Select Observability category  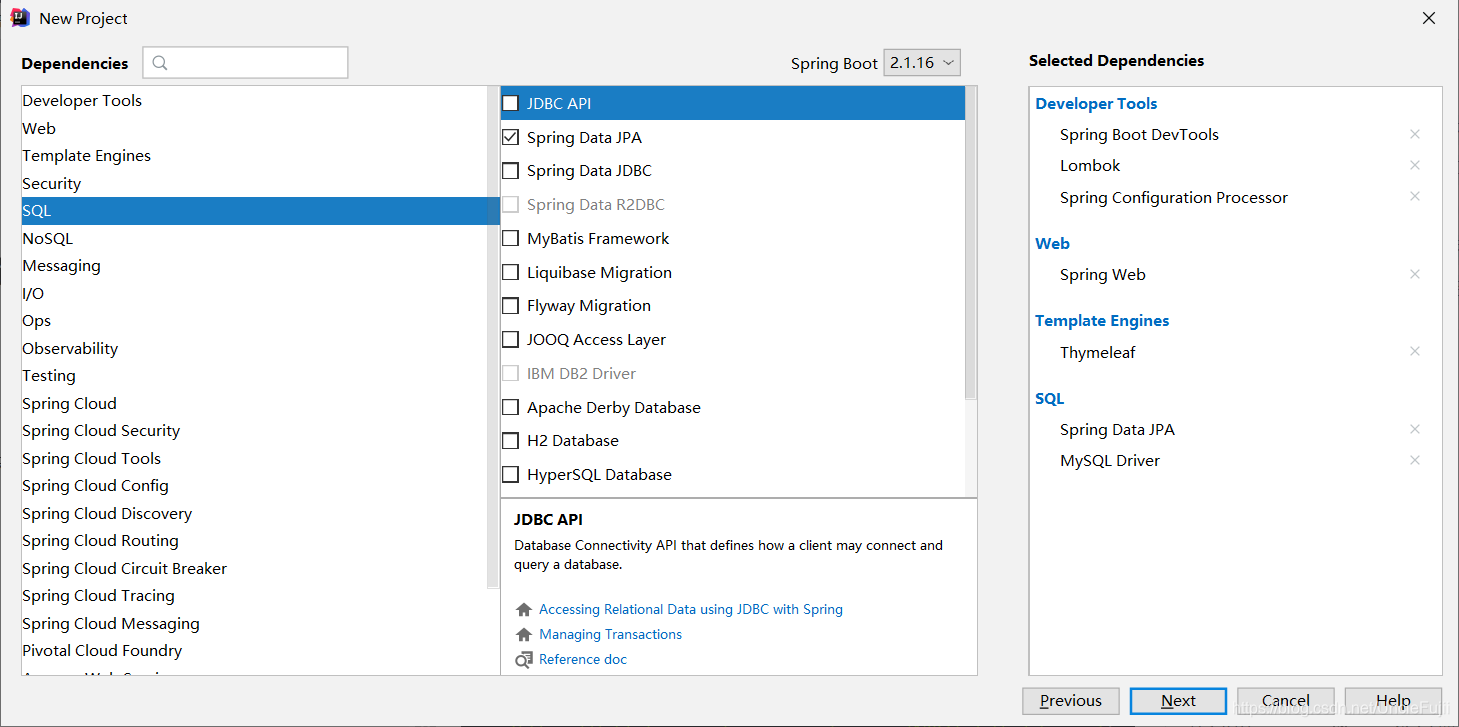click(254, 348)
